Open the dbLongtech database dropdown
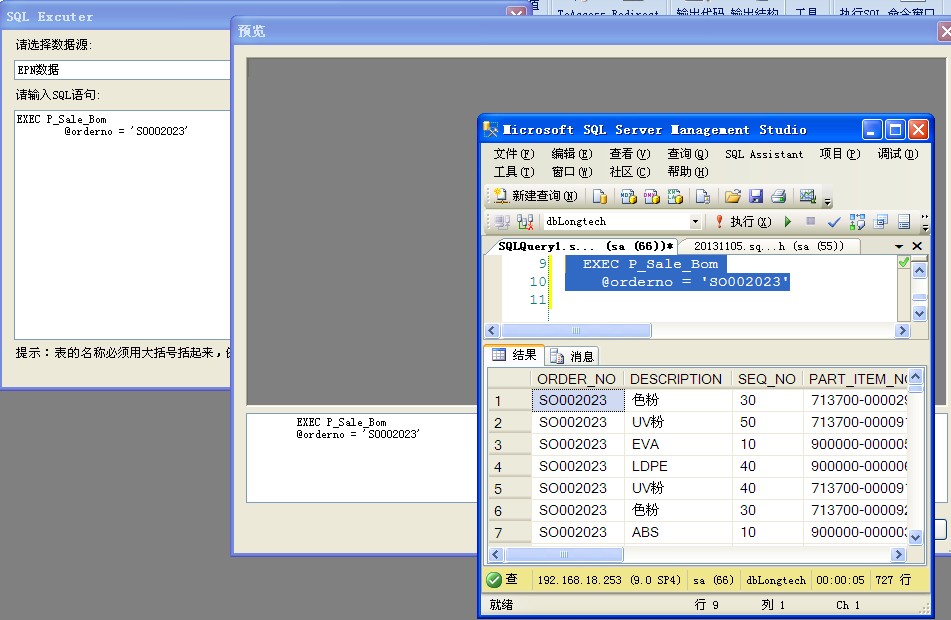Viewport: 951px width, 620px height. (696, 222)
